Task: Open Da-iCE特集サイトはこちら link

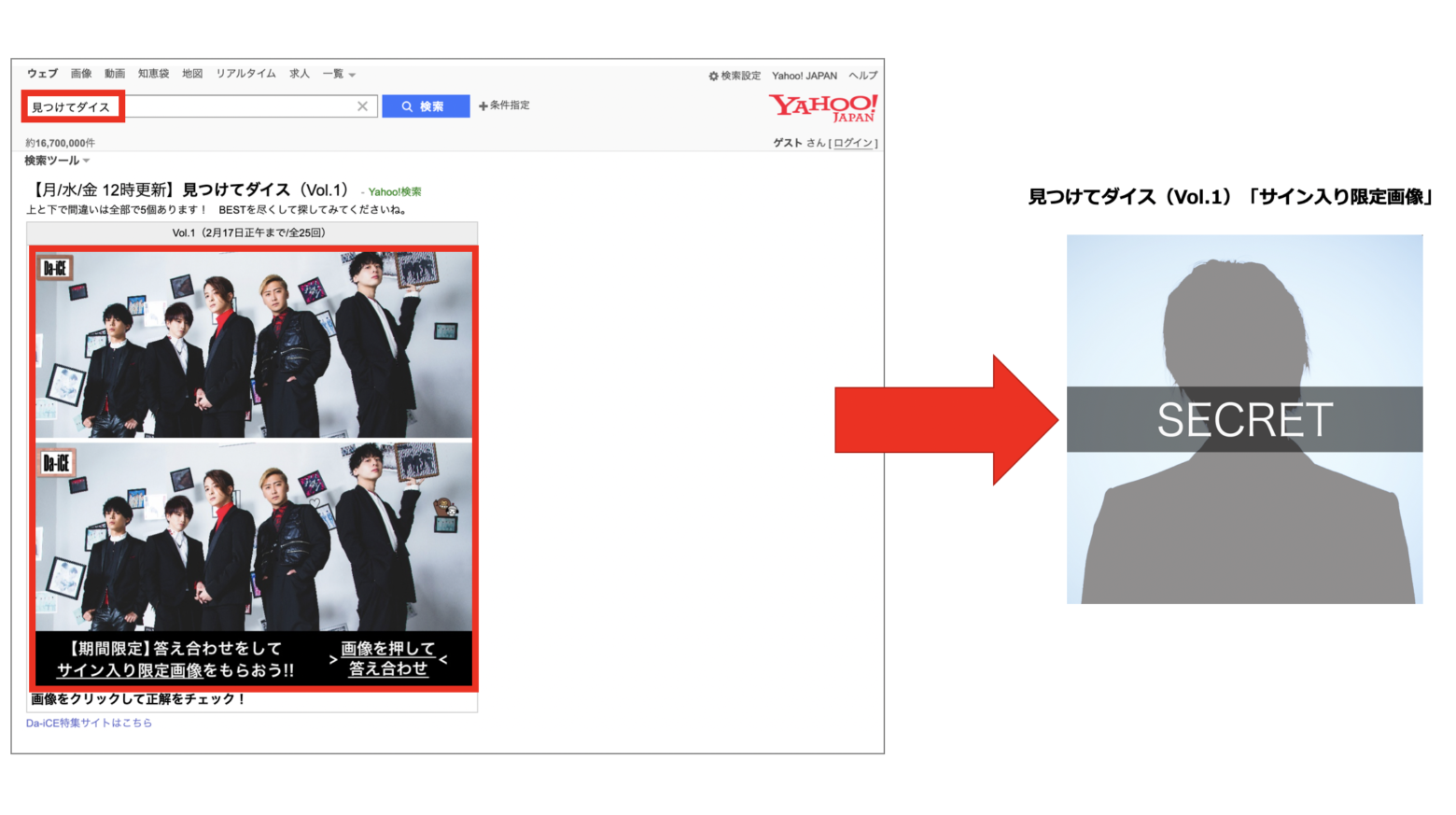Action: [89, 723]
